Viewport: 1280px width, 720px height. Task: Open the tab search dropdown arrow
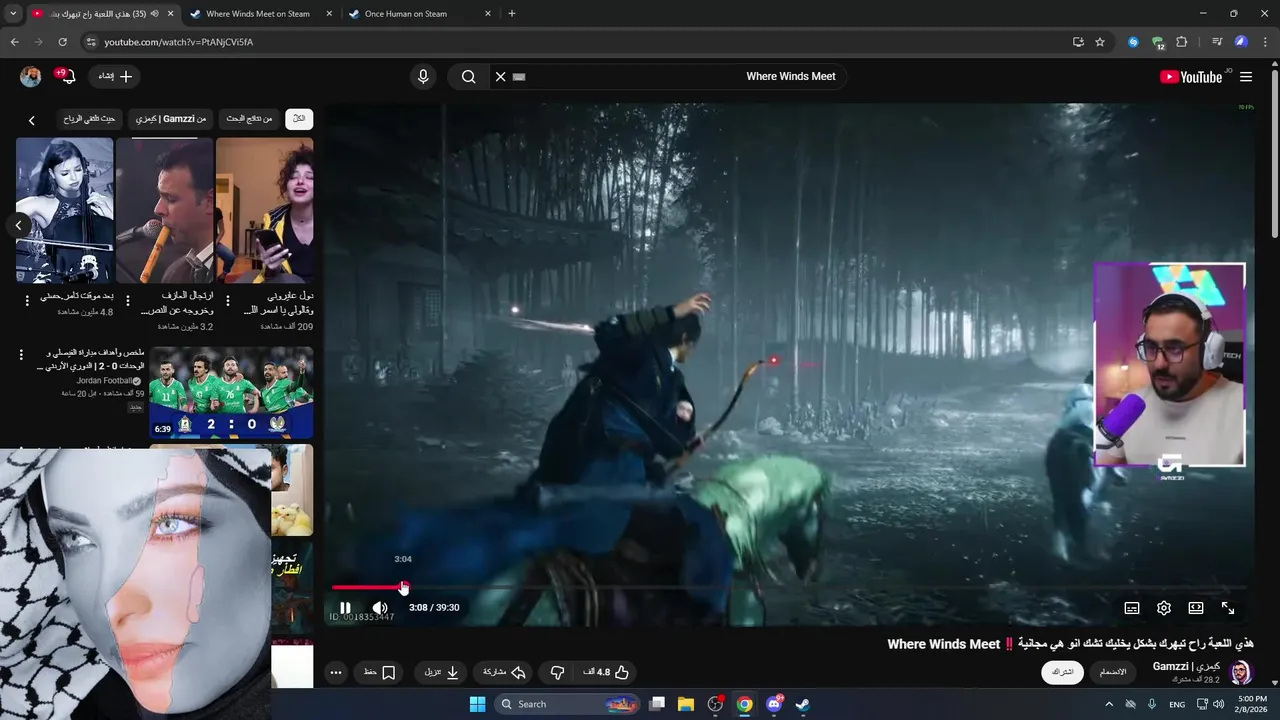pos(13,14)
